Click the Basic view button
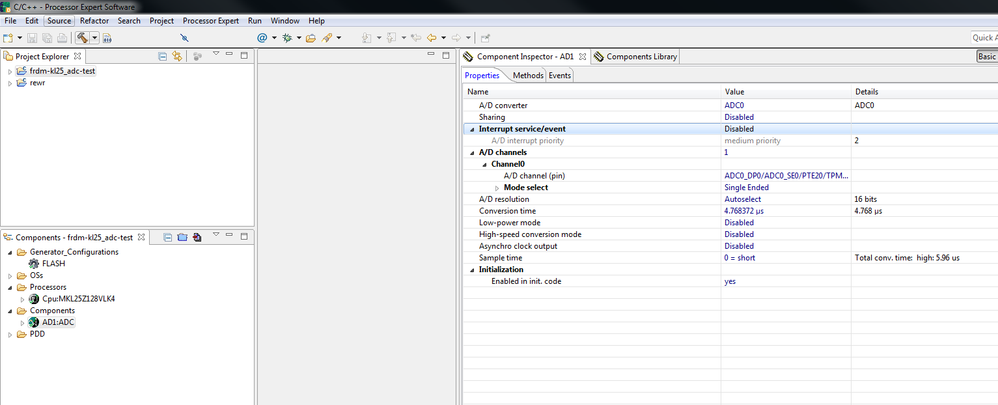This screenshot has height=405, width=998. [x=987, y=57]
